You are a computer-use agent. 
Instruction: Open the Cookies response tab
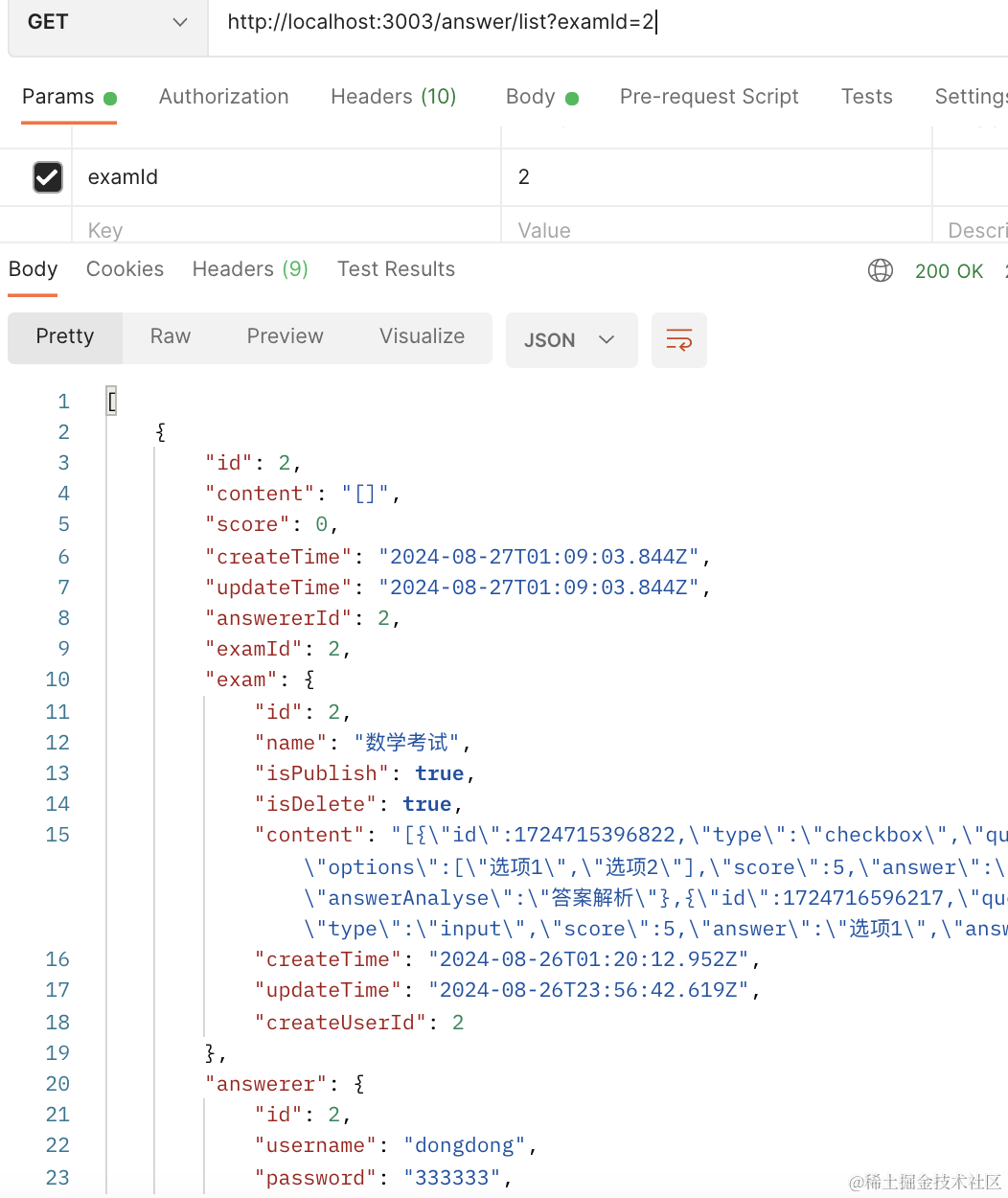click(125, 269)
